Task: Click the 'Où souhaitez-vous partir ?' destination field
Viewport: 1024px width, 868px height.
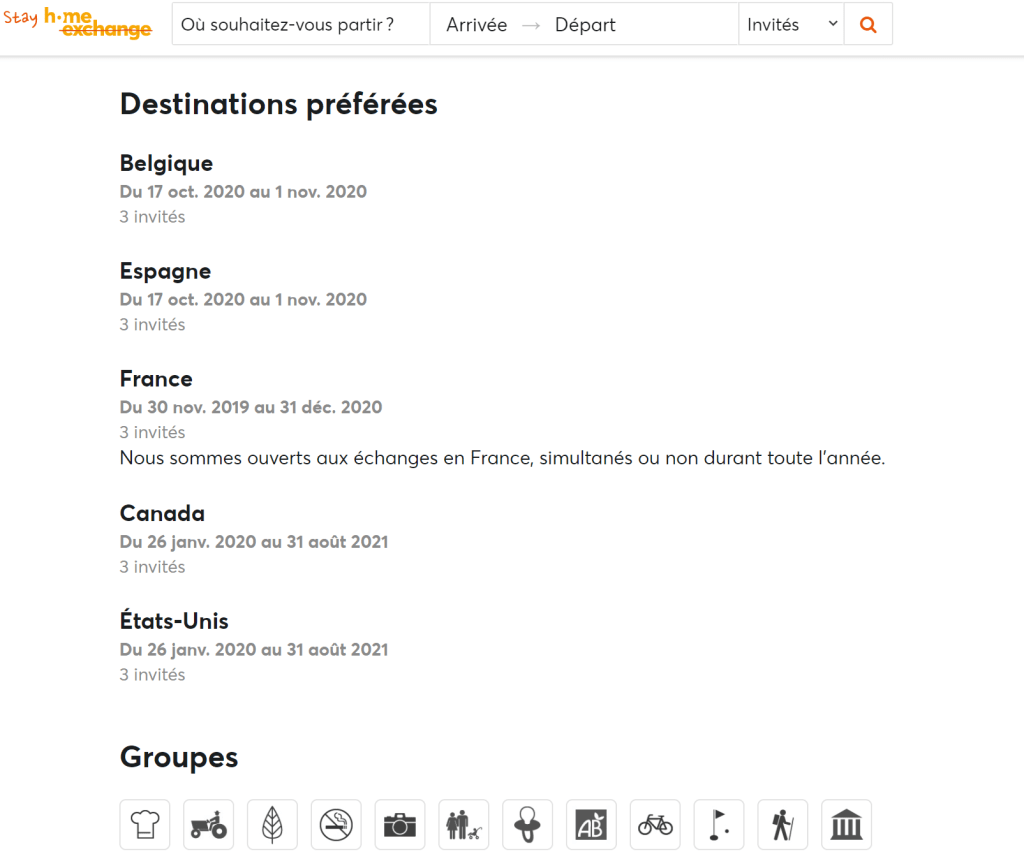Action: [x=301, y=25]
